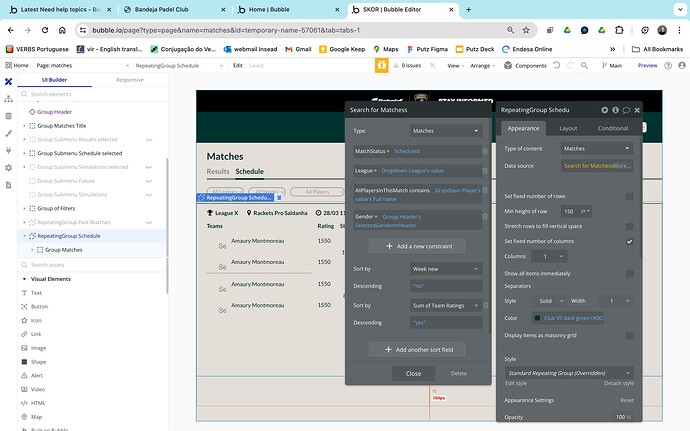
Task: Open the Settings gear icon in left sidebar
Action: pyautogui.click(x=8, y=168)
